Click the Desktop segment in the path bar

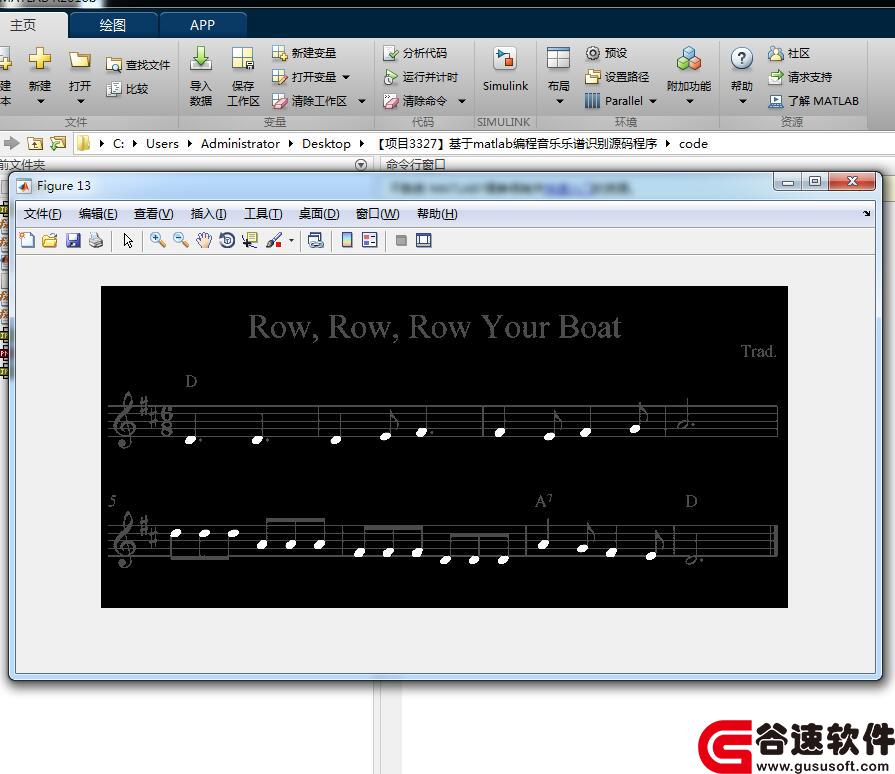(326, 144)
